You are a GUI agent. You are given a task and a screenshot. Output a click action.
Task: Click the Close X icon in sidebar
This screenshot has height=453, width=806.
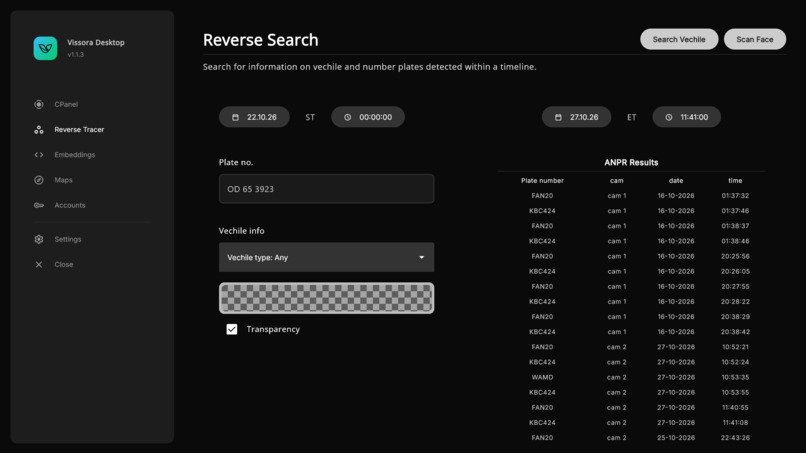pyautogui.click(x=39, y=264)
